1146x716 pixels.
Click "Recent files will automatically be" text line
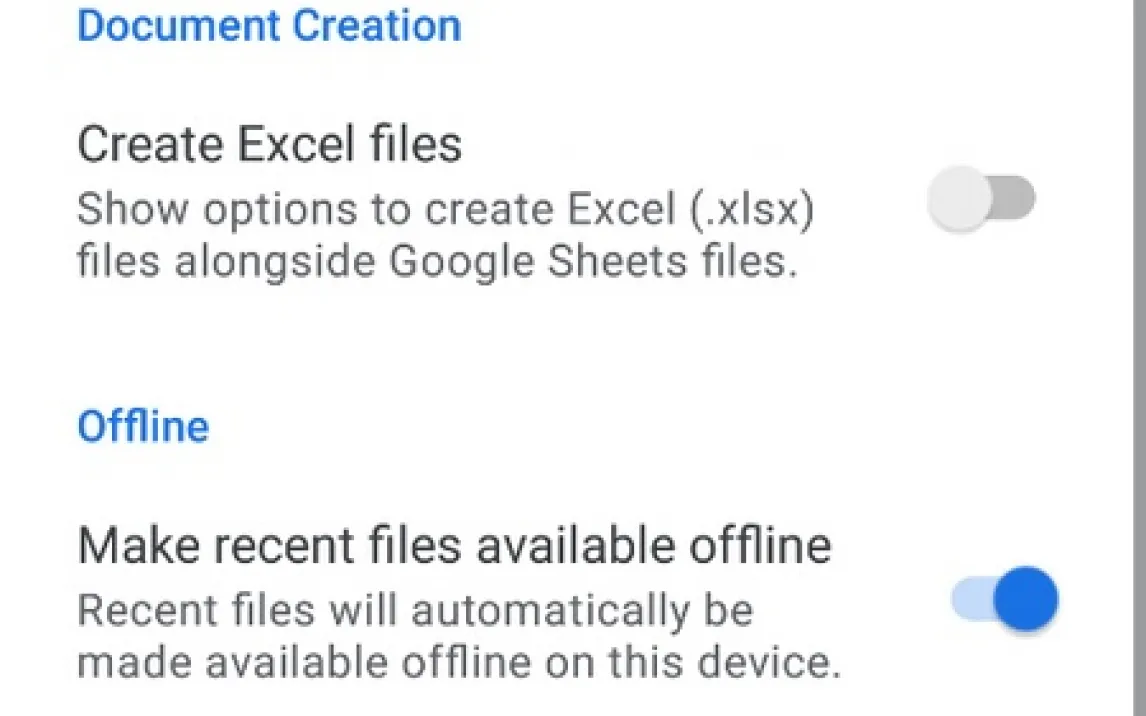click(415, 610)
